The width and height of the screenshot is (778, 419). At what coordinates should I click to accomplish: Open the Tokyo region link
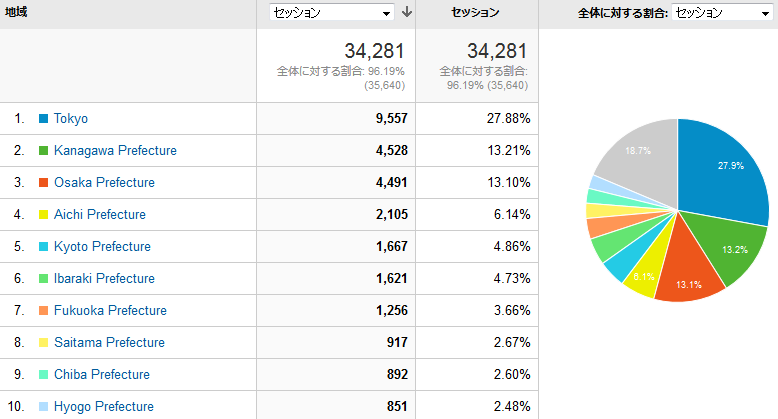[x=71, y=119]
